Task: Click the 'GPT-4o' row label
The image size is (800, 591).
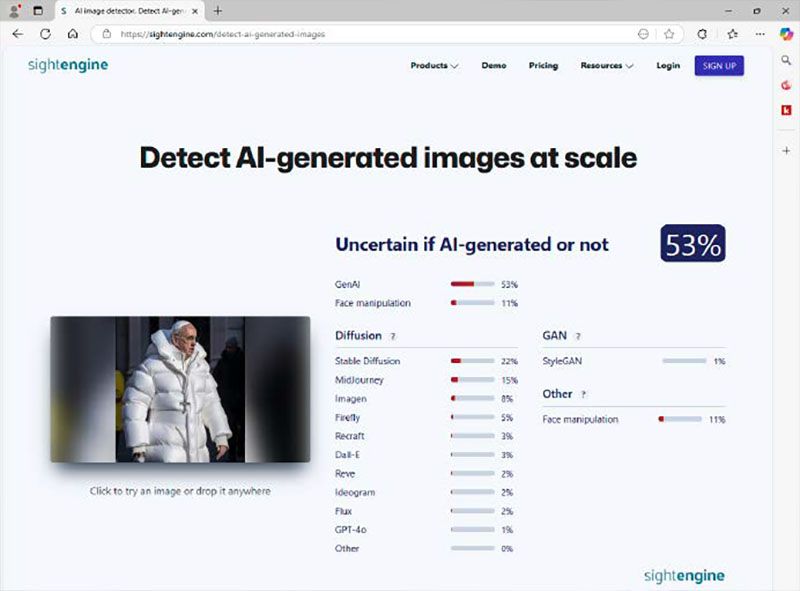Action: point(351,530)
